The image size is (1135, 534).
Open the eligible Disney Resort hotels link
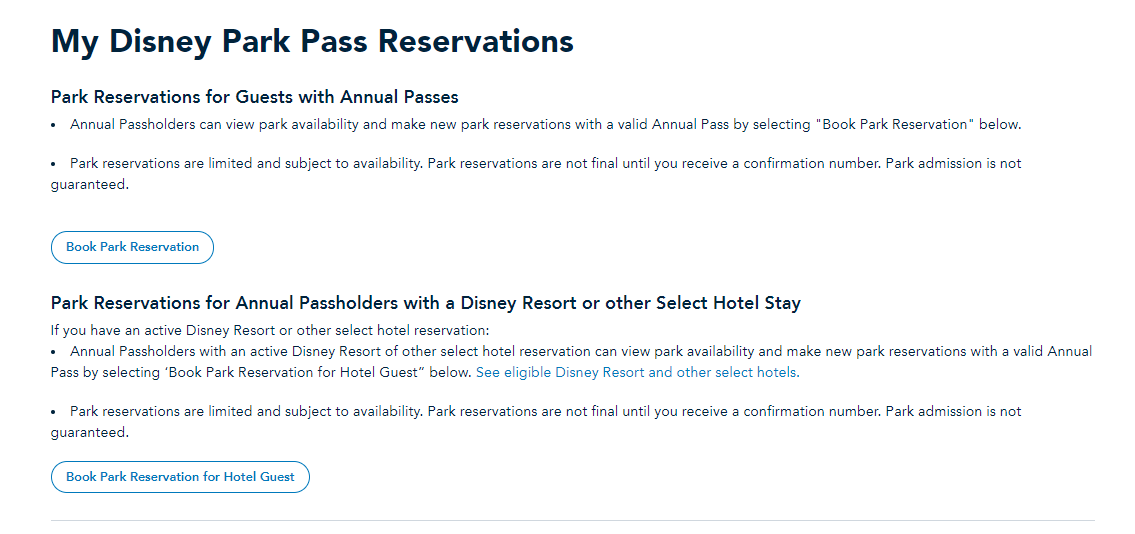(637, 373)
